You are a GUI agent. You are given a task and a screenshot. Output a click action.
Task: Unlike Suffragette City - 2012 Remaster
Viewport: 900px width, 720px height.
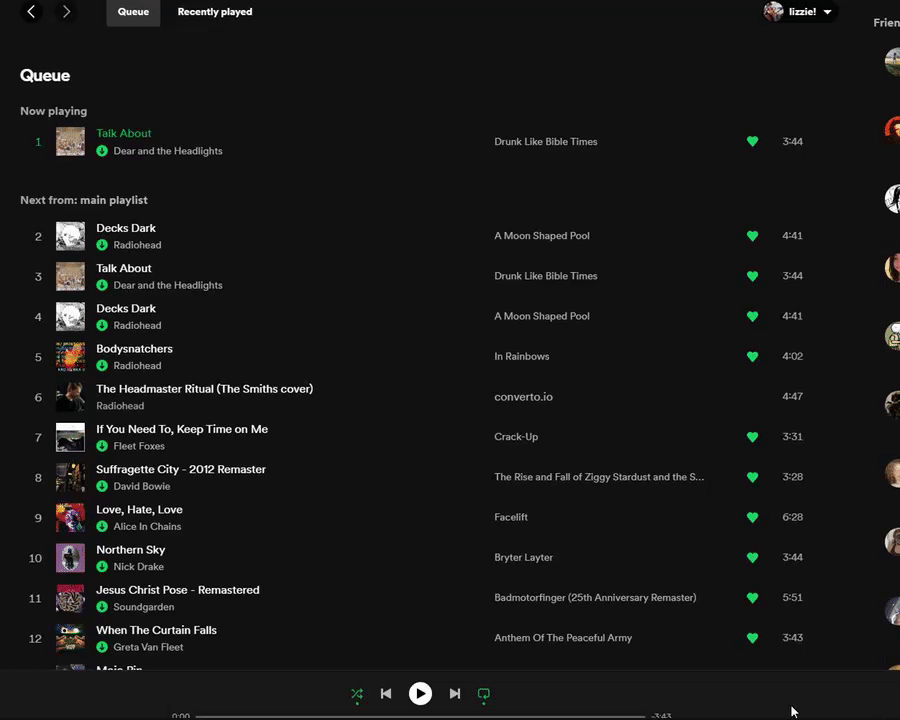[752, 477]
